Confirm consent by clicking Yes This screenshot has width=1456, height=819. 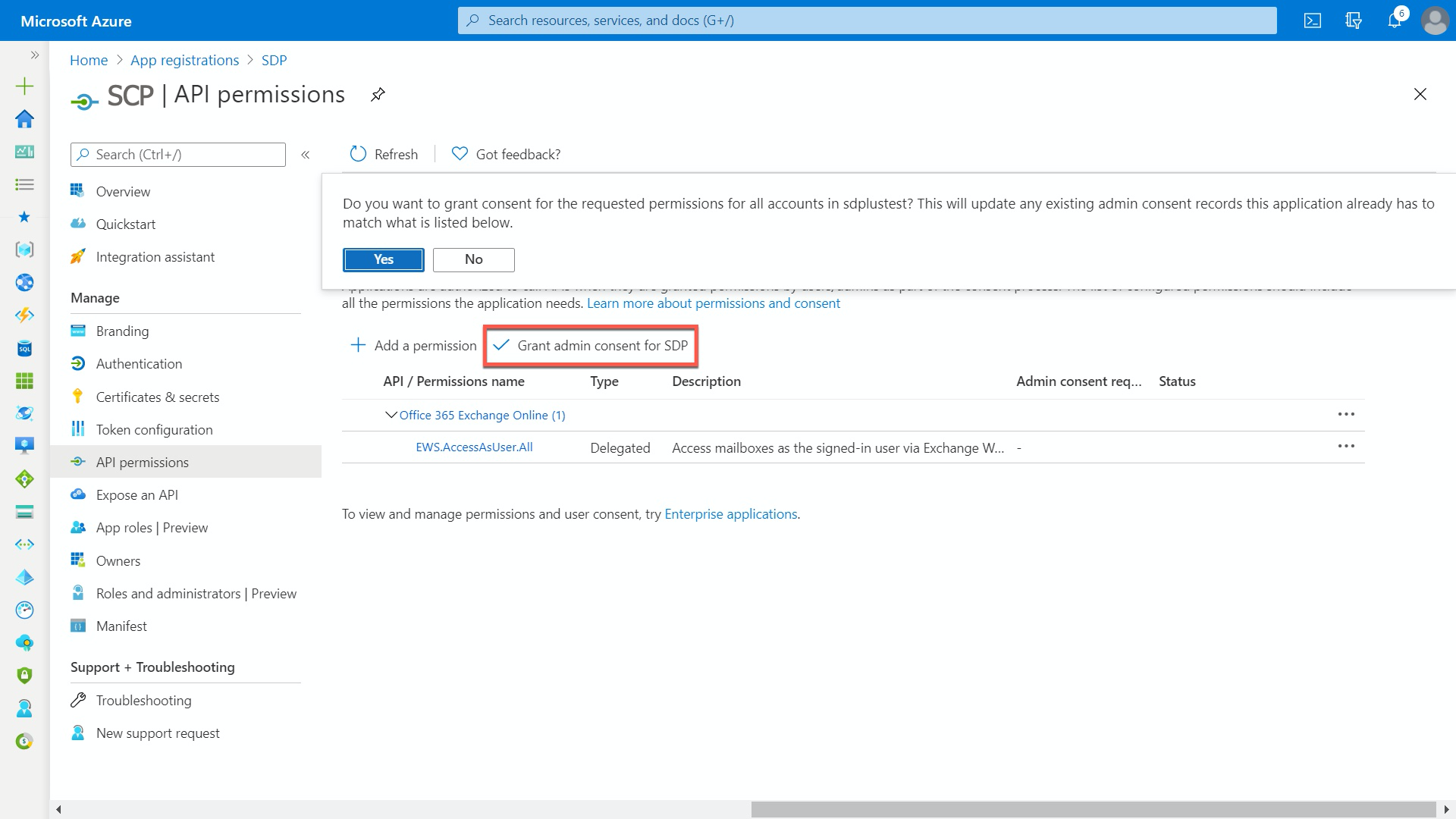click(383, 259)
